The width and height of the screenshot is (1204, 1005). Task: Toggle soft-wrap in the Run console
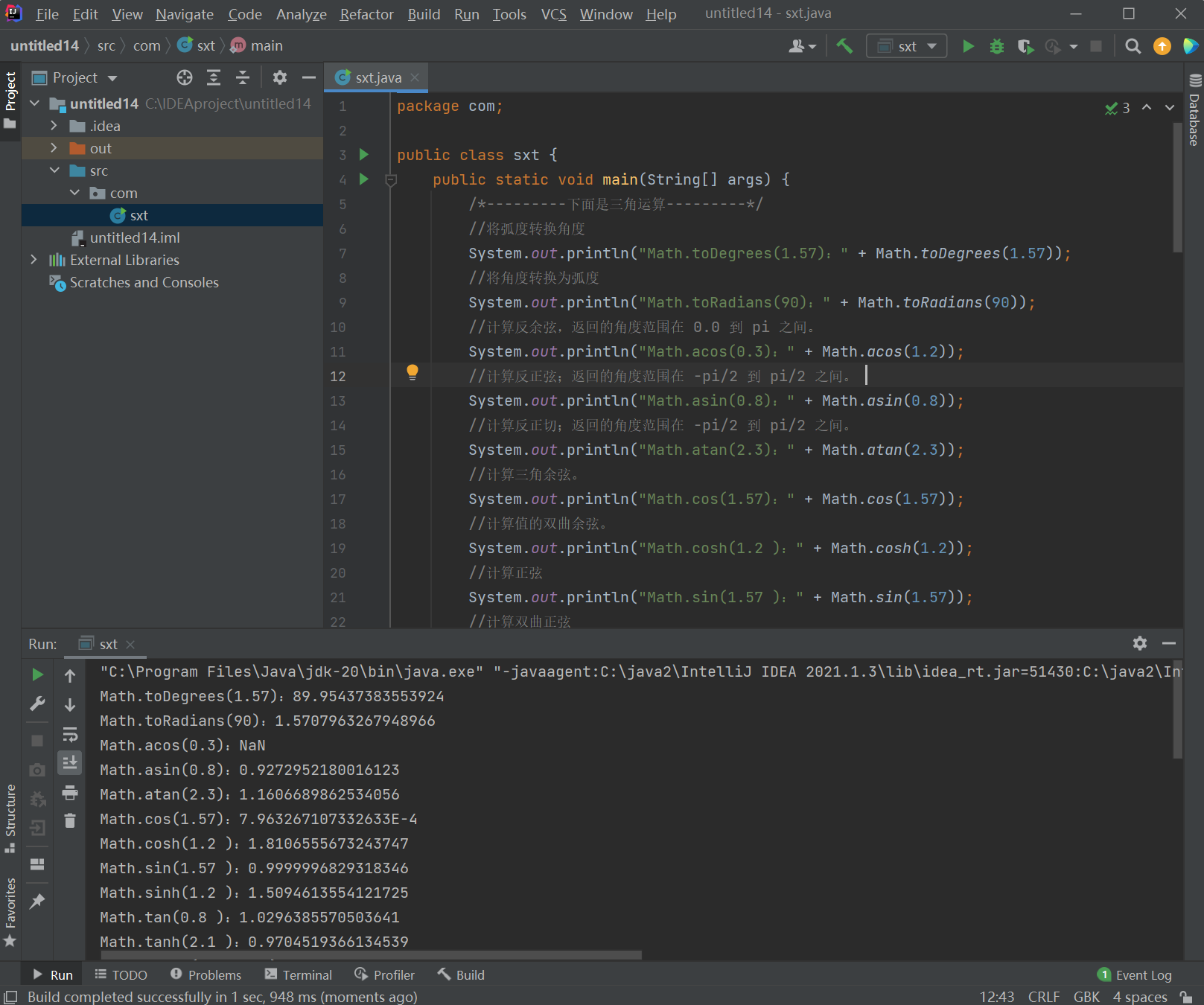click(70, 734)
